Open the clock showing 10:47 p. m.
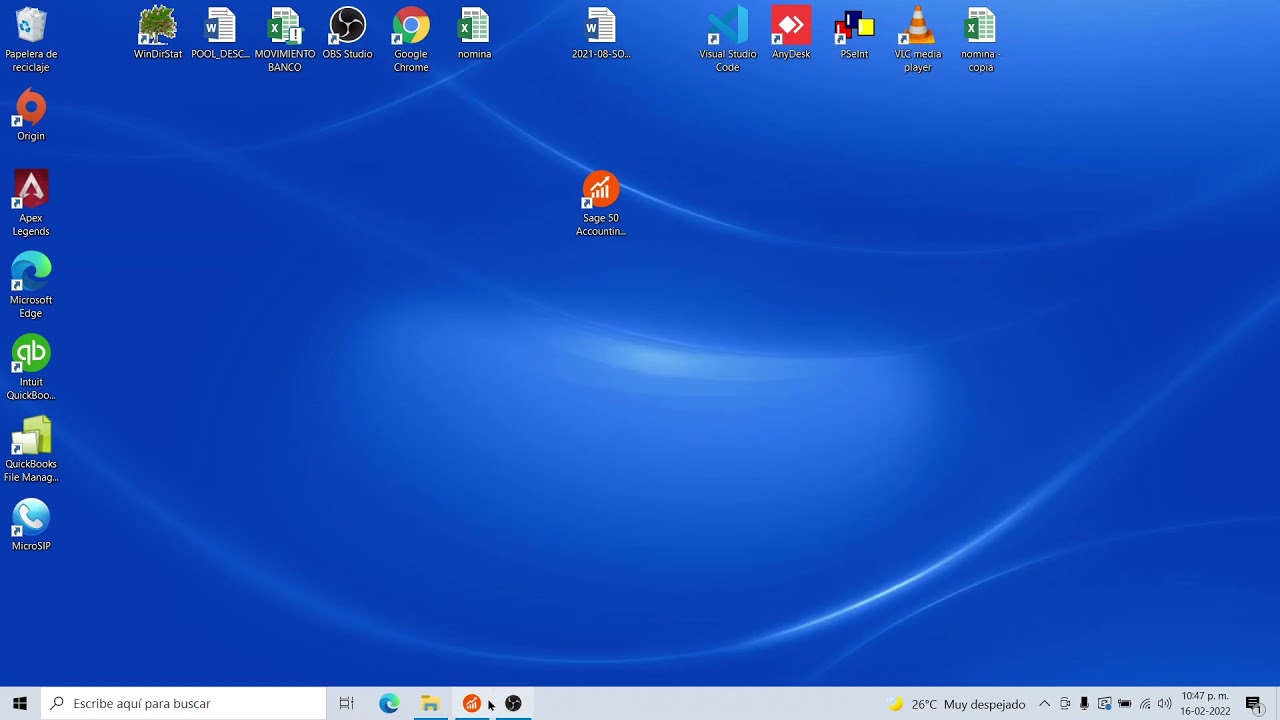This screenshot has width=1280, height=720. point(1205,704)
